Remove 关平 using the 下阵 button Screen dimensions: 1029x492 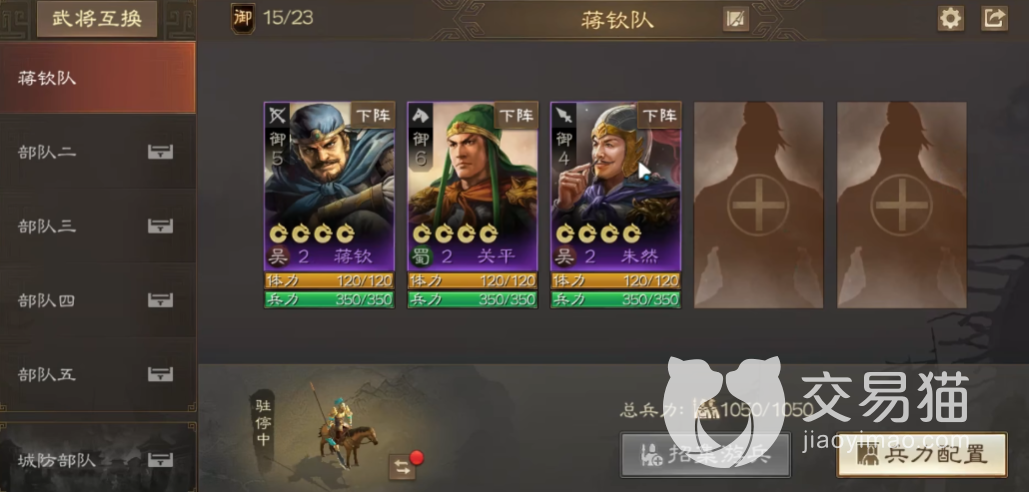click(x=516, y=115)
